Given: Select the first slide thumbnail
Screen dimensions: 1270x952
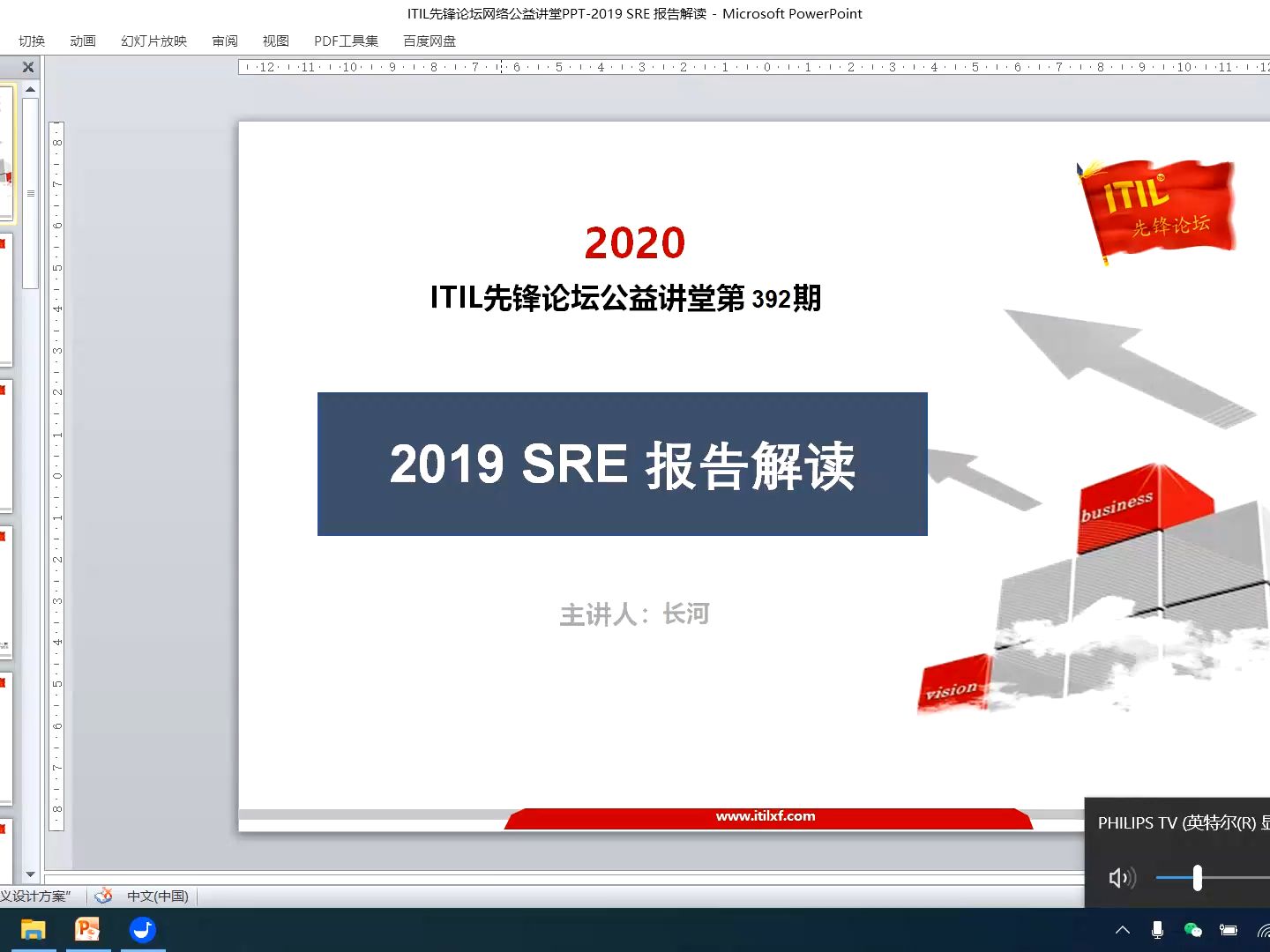Looking at the screenshot, I should [6, 152].
